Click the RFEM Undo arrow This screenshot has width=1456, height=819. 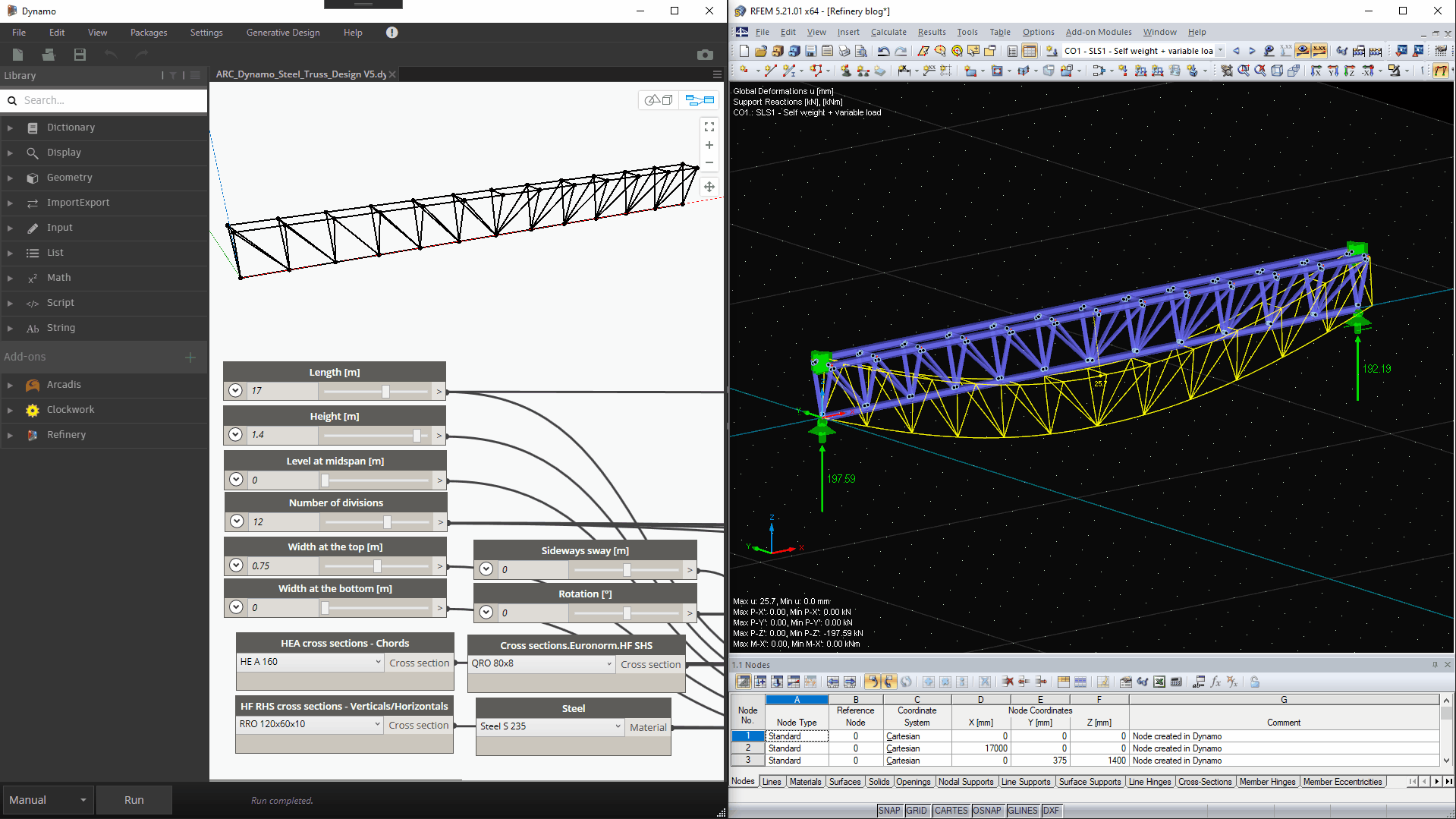click(x=883, y=51)
